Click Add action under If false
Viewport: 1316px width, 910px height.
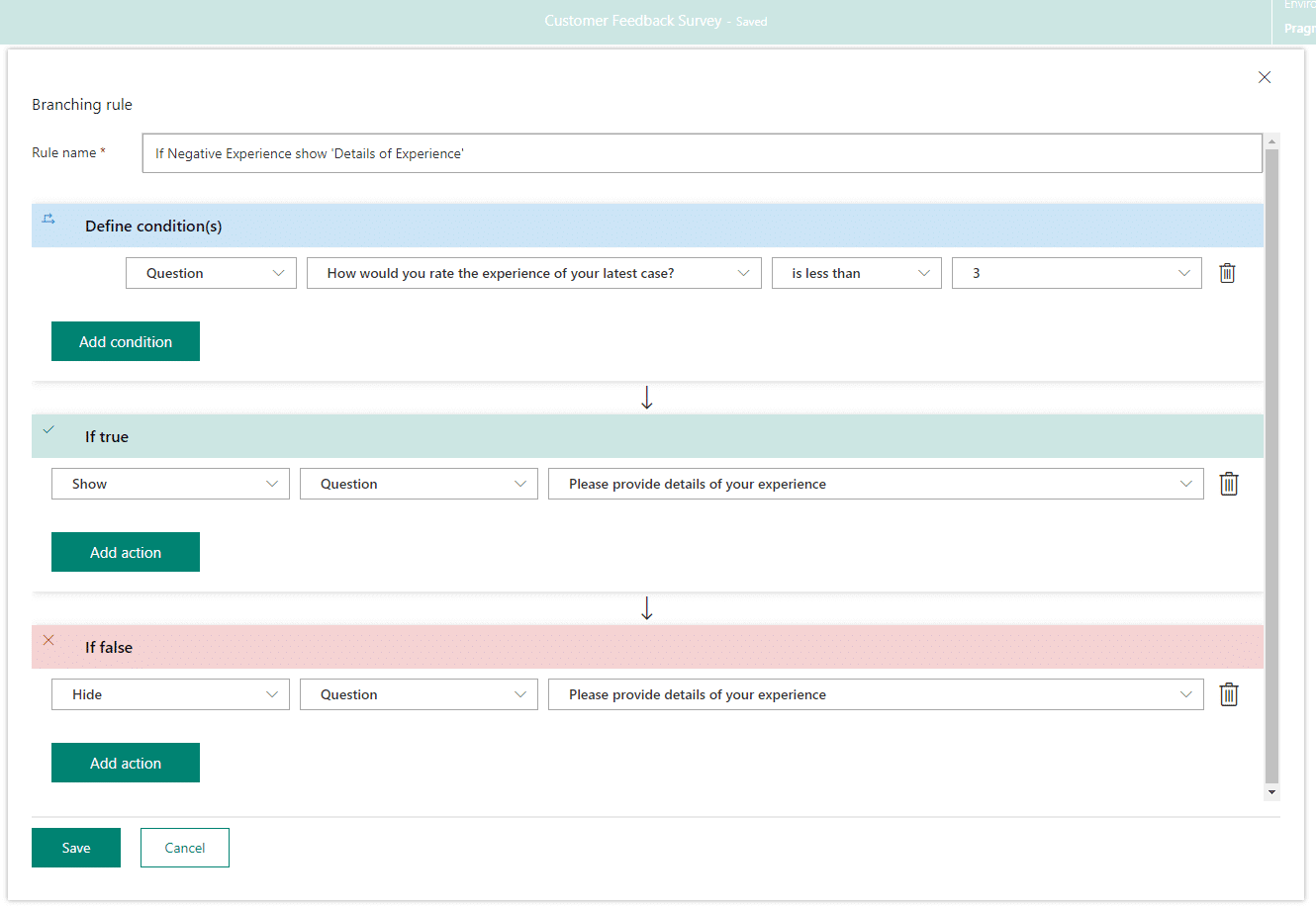pyautogui.click(x=126, y=763)
